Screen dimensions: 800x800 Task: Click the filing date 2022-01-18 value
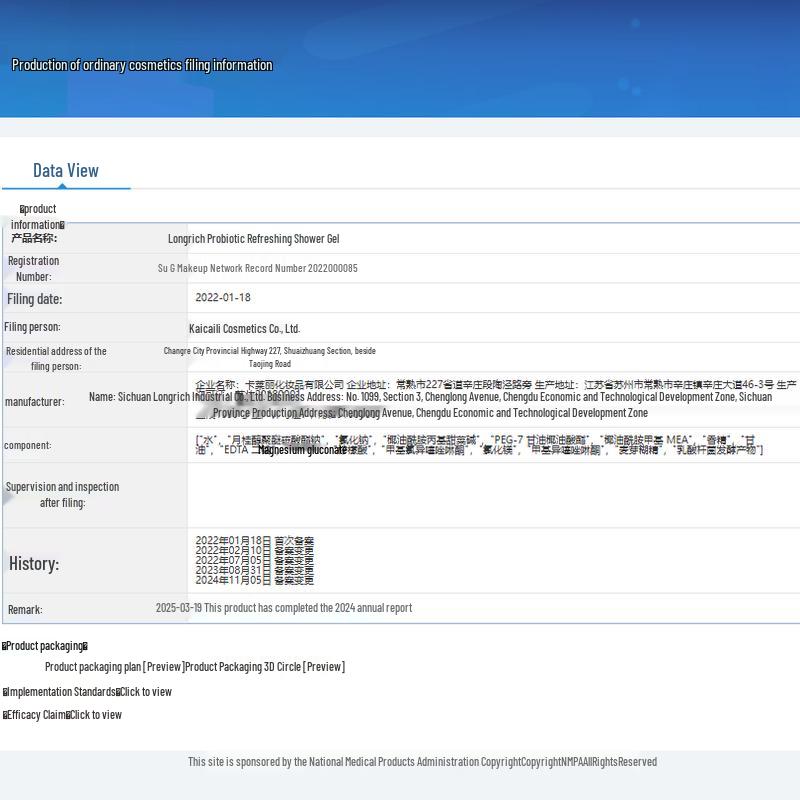(x=223, y=298)
